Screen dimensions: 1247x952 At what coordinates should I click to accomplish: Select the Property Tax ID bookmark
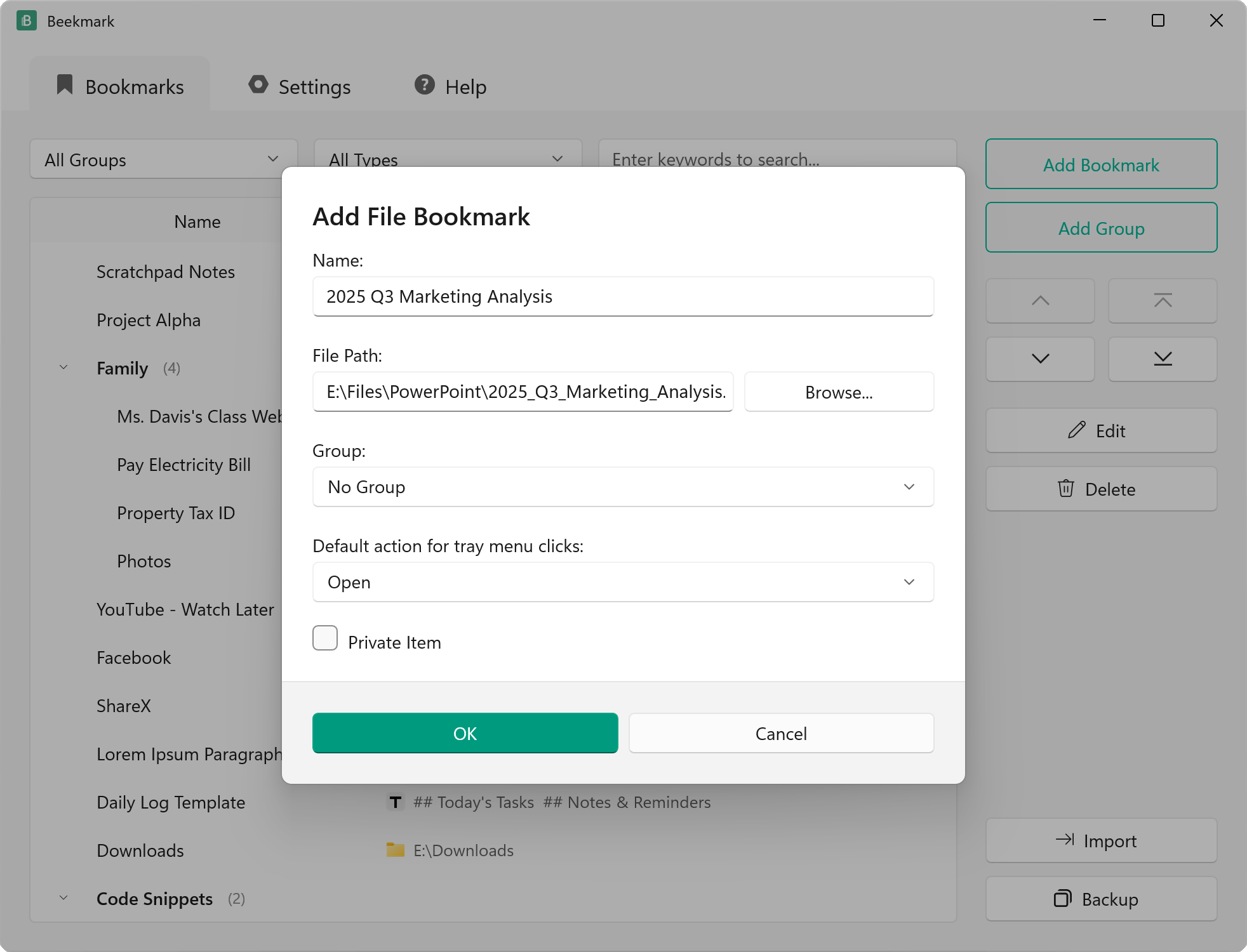point(176,513)
